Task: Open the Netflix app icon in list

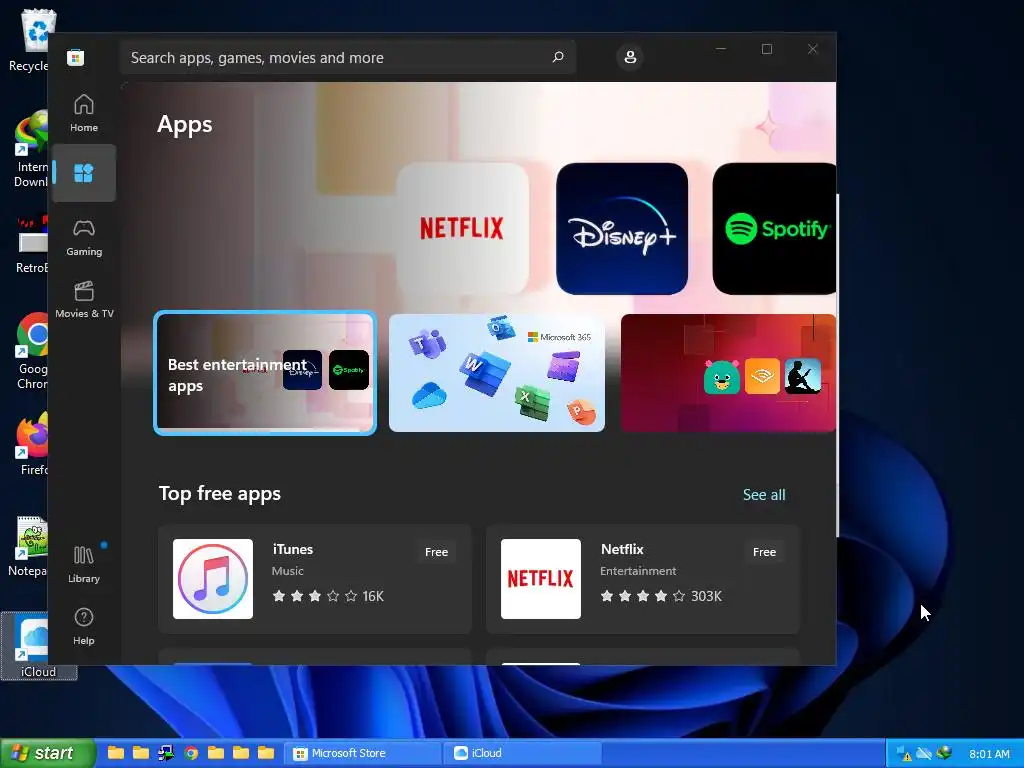Action: pos(541,579)
